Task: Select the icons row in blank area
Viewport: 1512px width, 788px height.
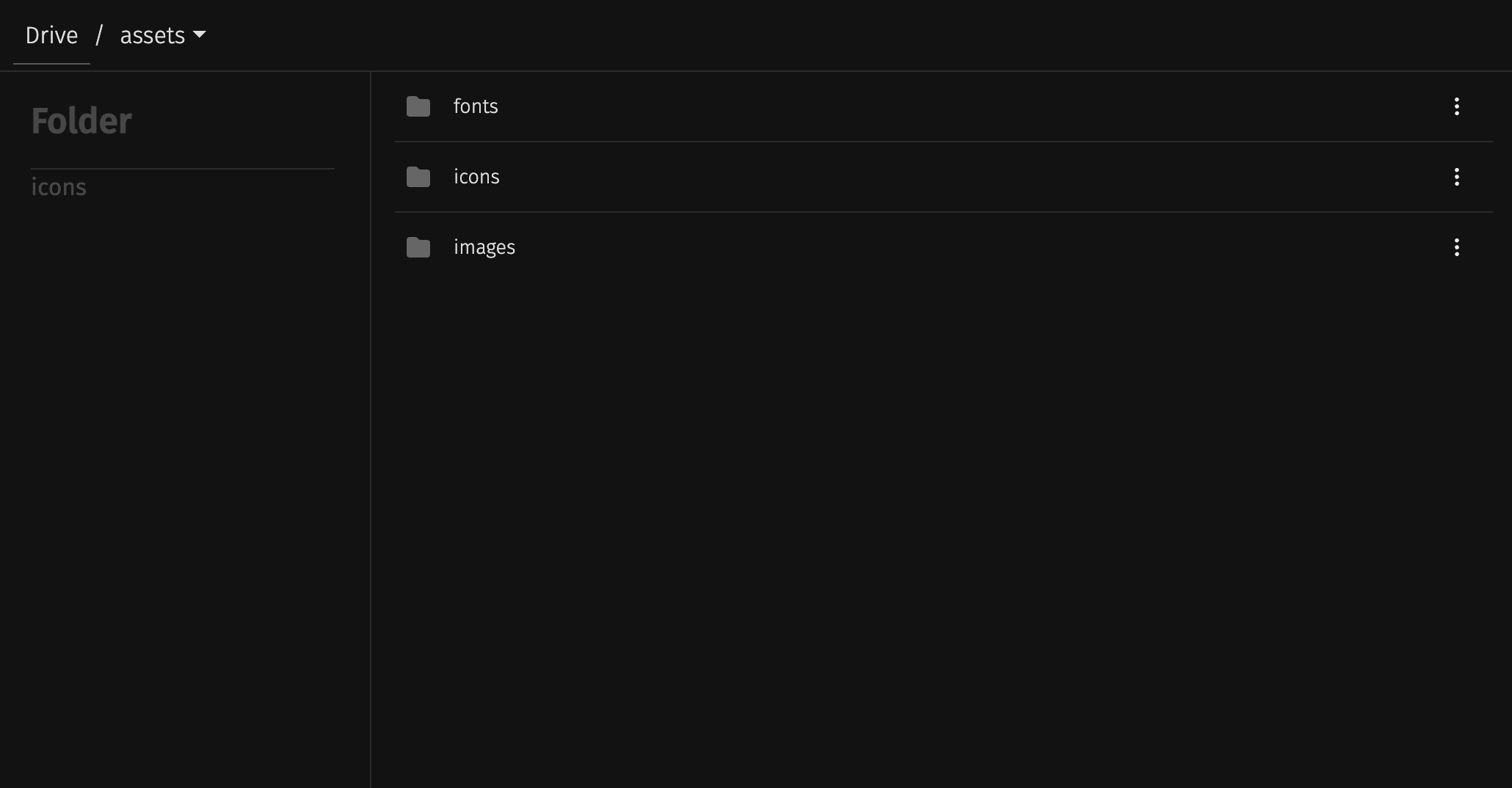Action: (x=954, y=177)
